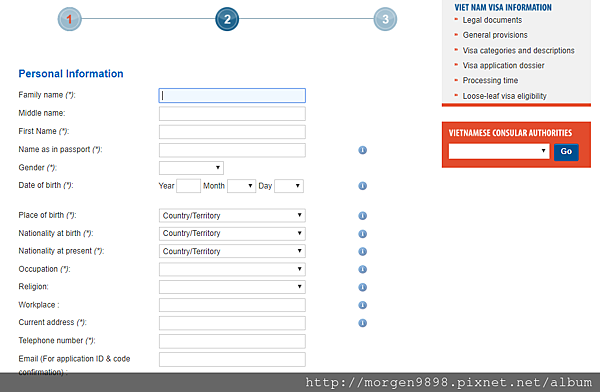Click info icon beside Nationality at birth
This screenshot has height=392, width=600.
(362, 234)
